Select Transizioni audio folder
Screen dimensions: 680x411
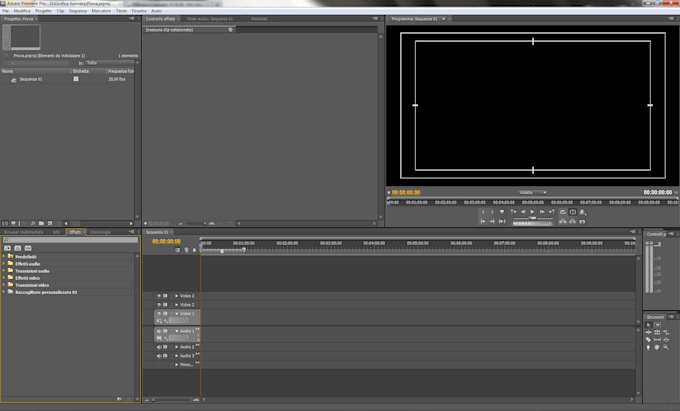[x=32, y=271]
